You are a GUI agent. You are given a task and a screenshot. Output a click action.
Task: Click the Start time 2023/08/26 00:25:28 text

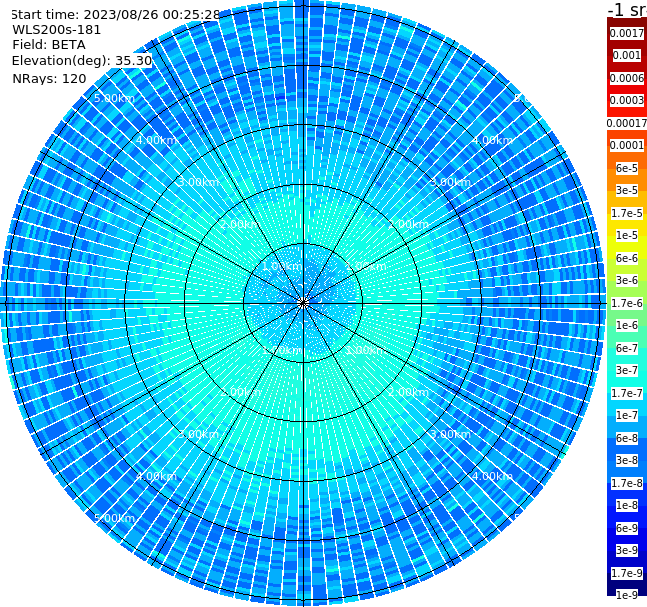click(115, 14)
